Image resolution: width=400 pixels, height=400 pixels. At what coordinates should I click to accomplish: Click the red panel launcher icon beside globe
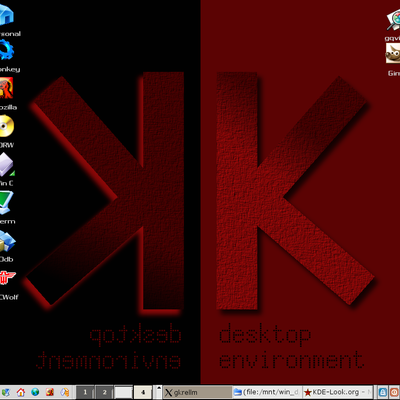pos(50,392)
